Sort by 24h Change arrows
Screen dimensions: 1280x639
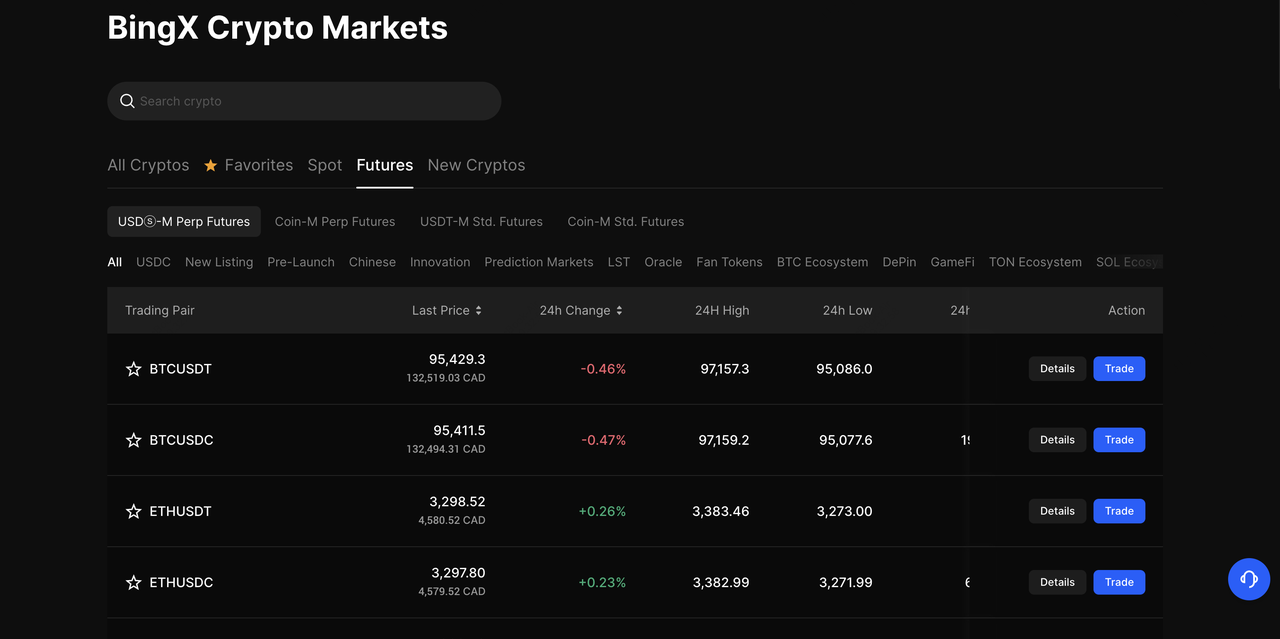[x=619, y=311]
